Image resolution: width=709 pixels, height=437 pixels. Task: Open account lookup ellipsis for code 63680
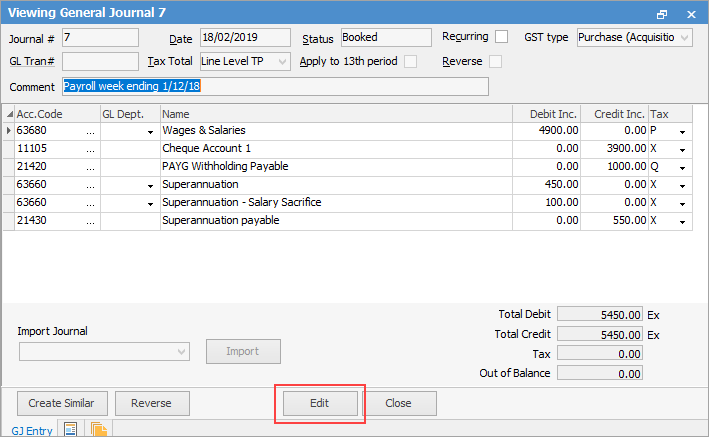(90, 131)
